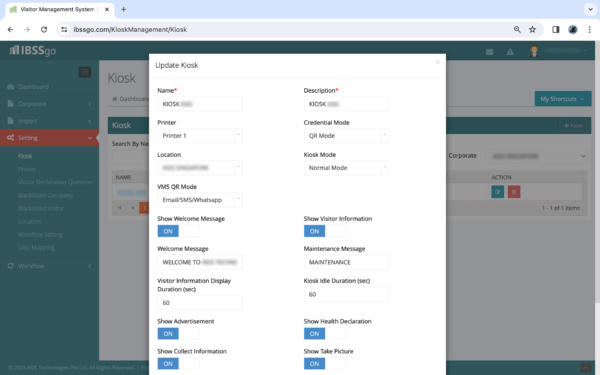Open Workflow Setting menu item
This screenshot has width=600, height=375.
(40, 234)
